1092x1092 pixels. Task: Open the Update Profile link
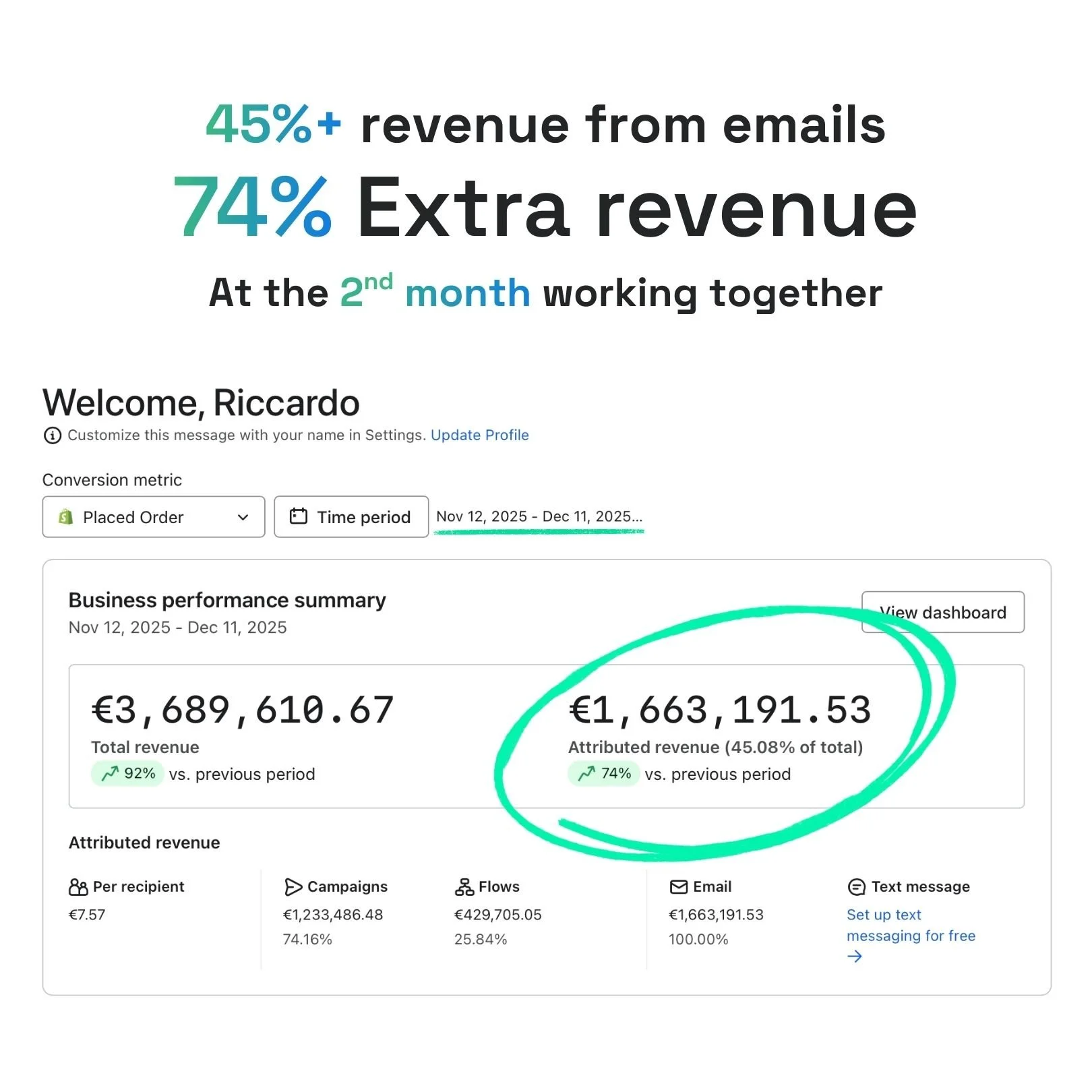[x=479, y=435]
